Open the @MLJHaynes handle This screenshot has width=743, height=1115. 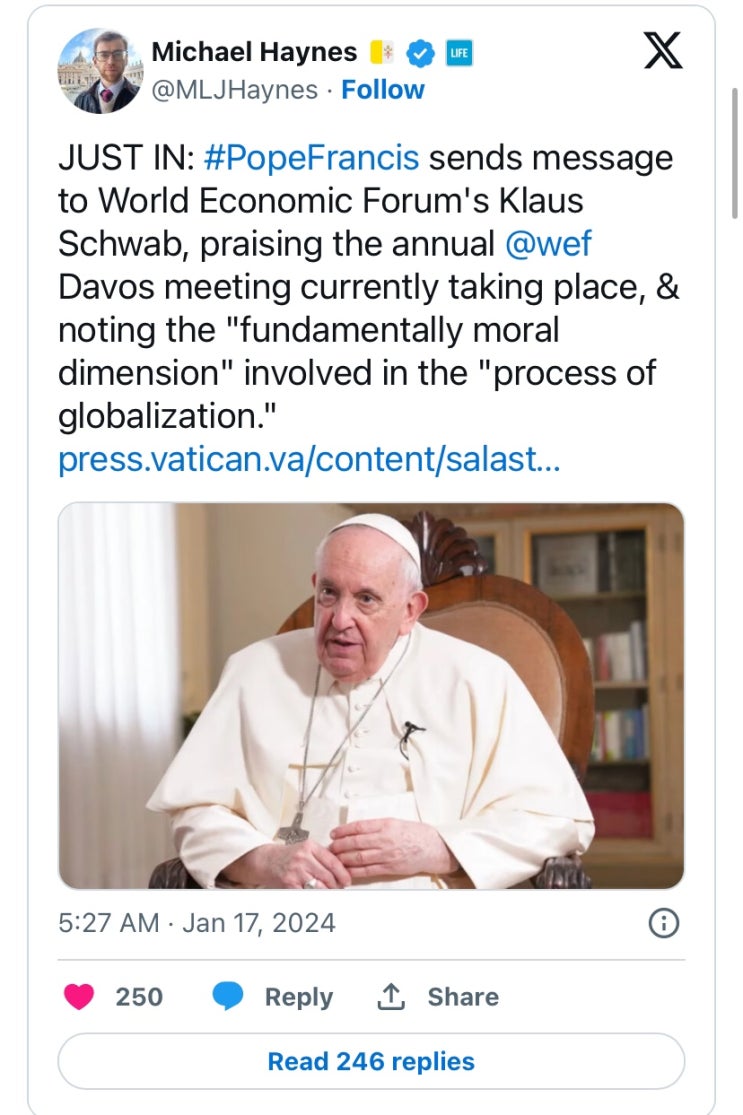[x=238, y=90]
